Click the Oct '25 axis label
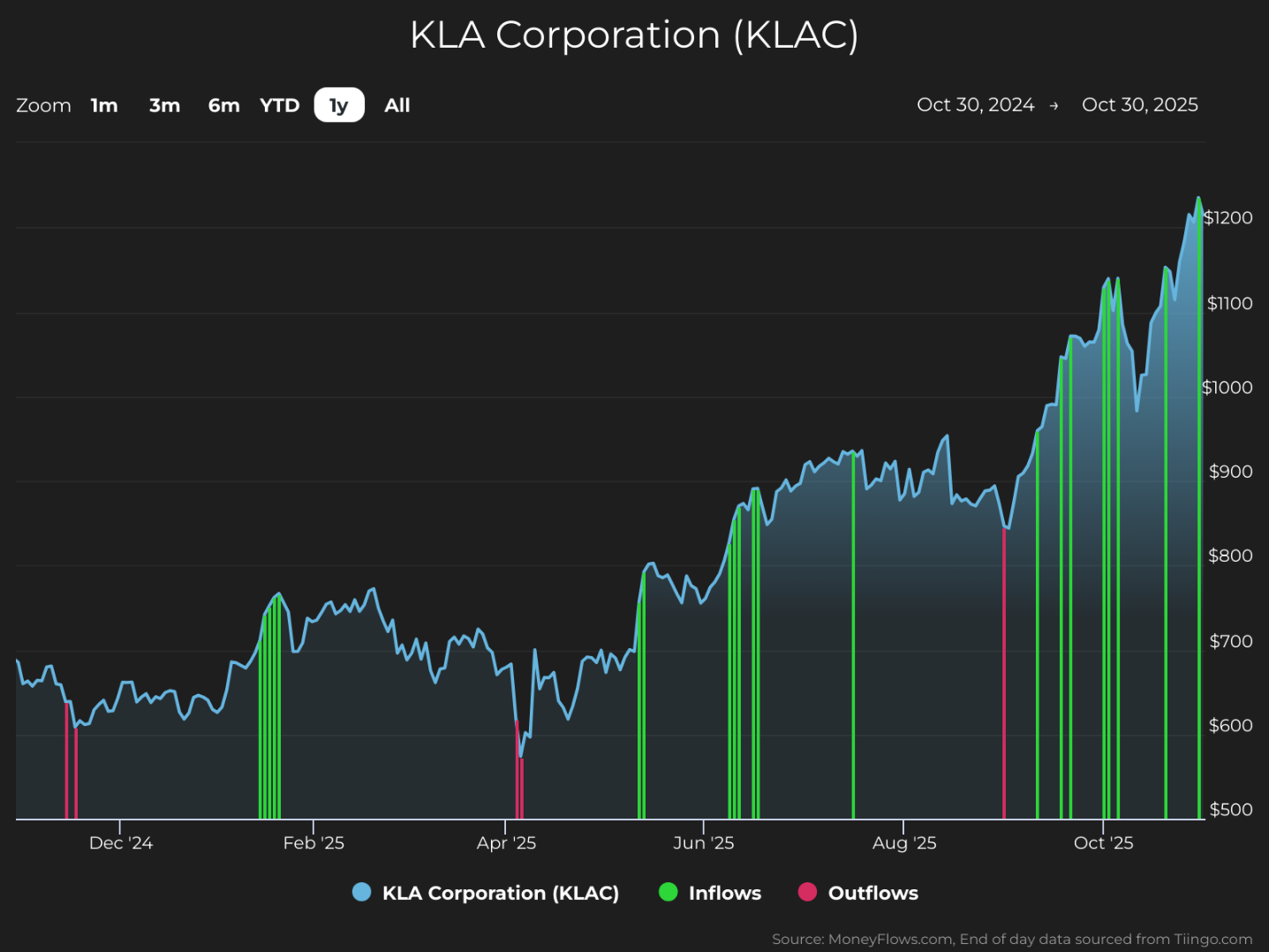 pyautogui.click(x=1103, y=843)
